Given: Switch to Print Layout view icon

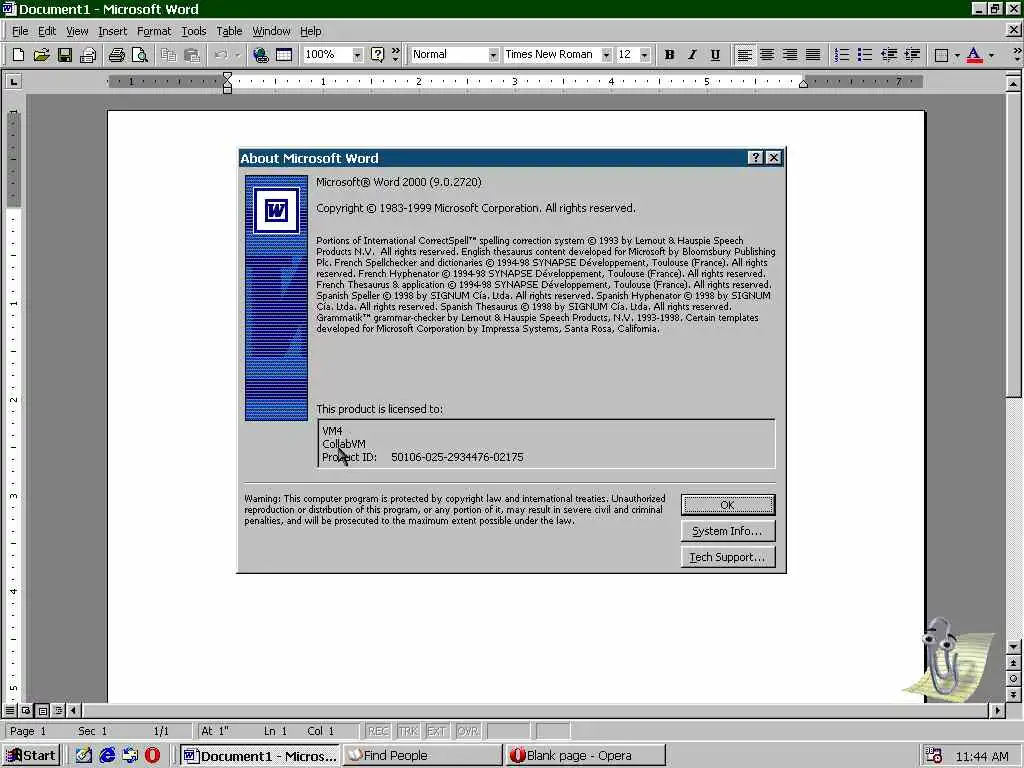Looking at the screenshot, I should click(42, 710).
